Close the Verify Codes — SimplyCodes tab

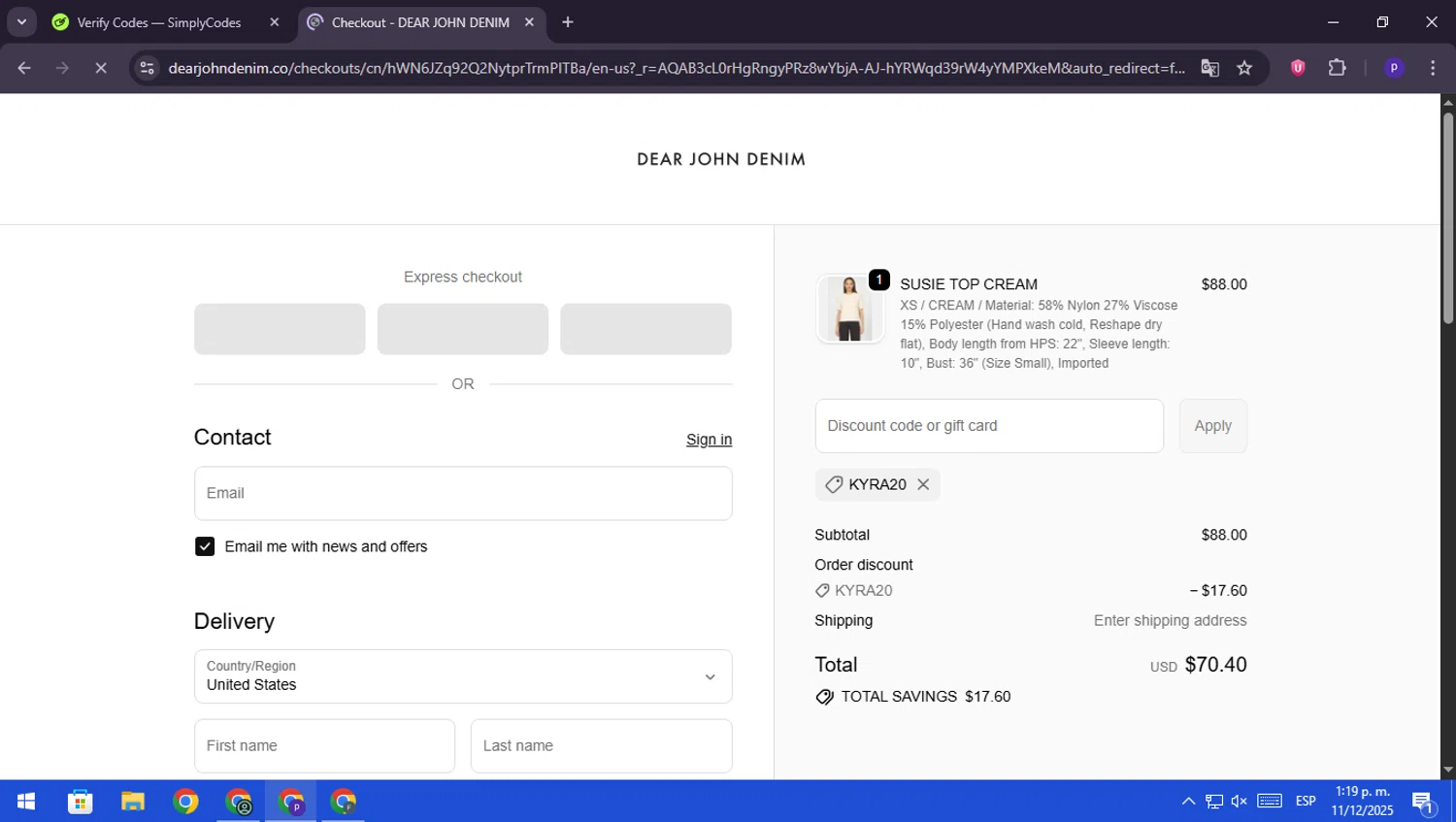pyautogui.click(x=274, y=22)
